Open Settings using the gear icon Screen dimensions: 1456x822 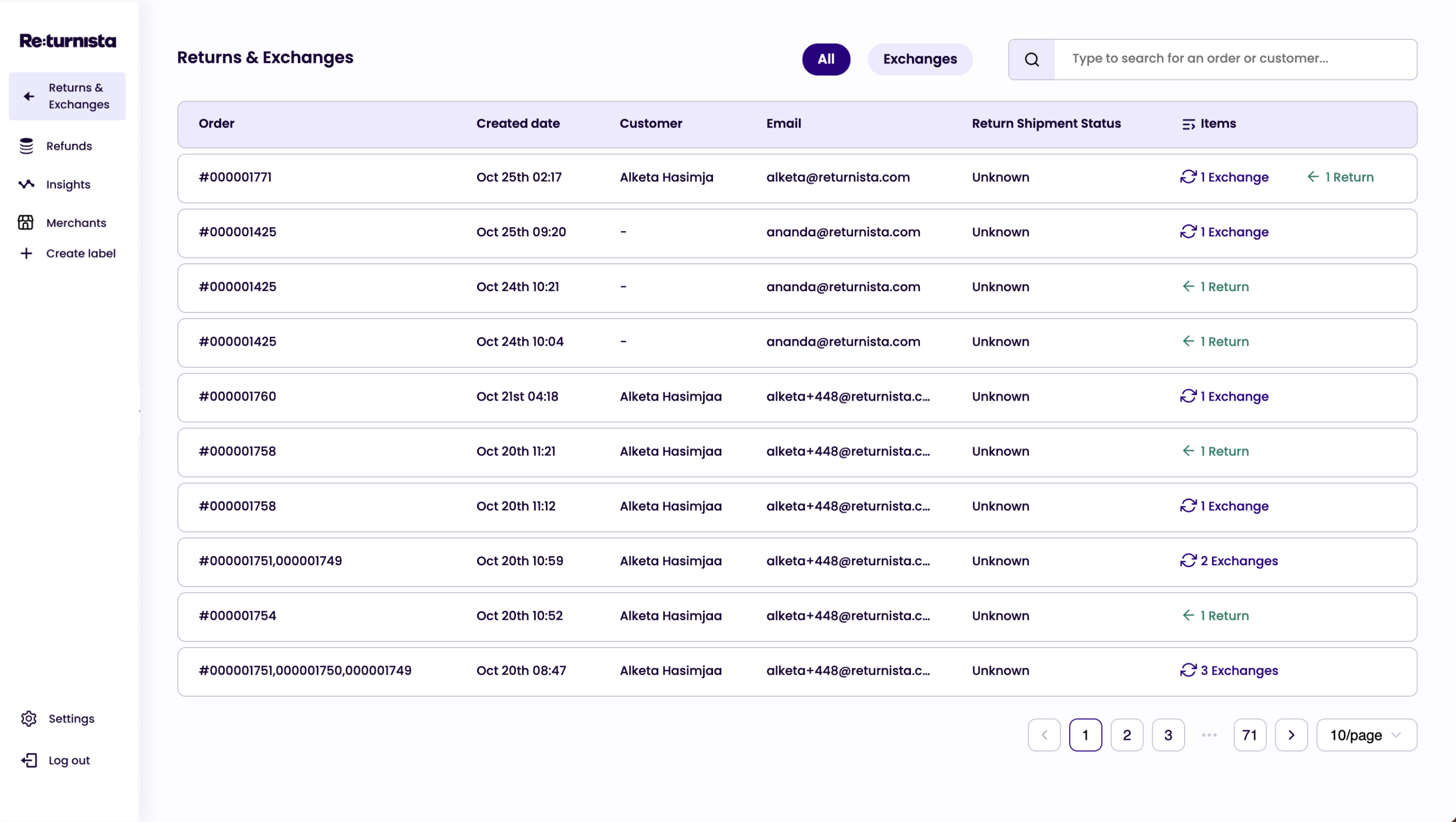(x=28, y=719)
